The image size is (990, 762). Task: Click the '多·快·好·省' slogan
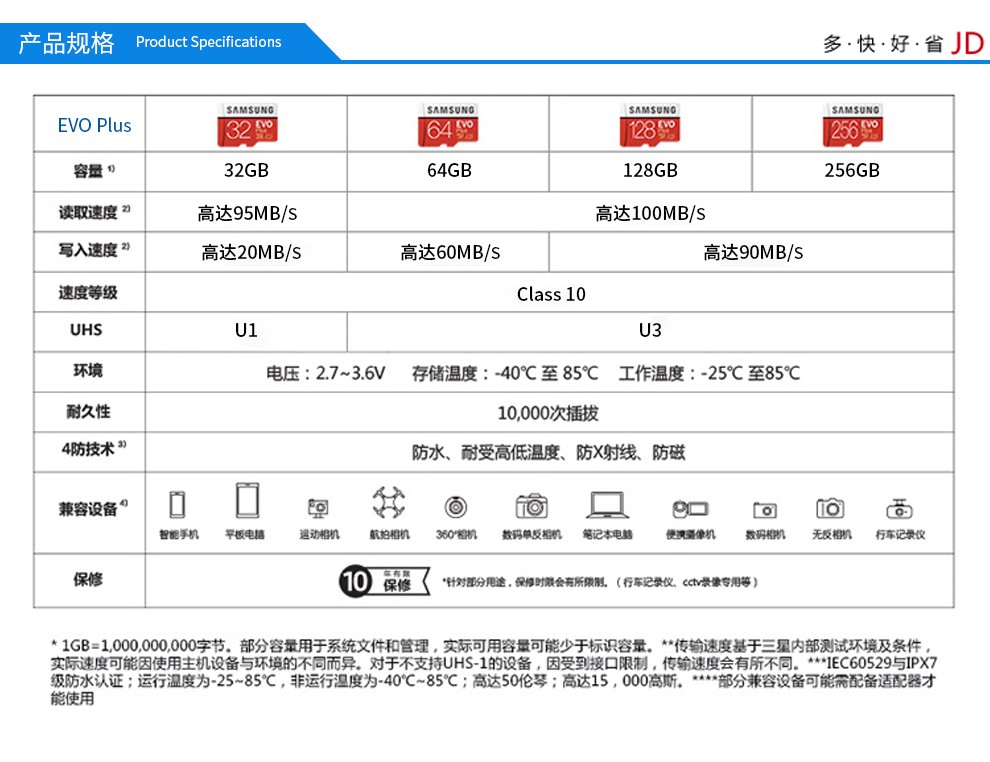[883, 44]
